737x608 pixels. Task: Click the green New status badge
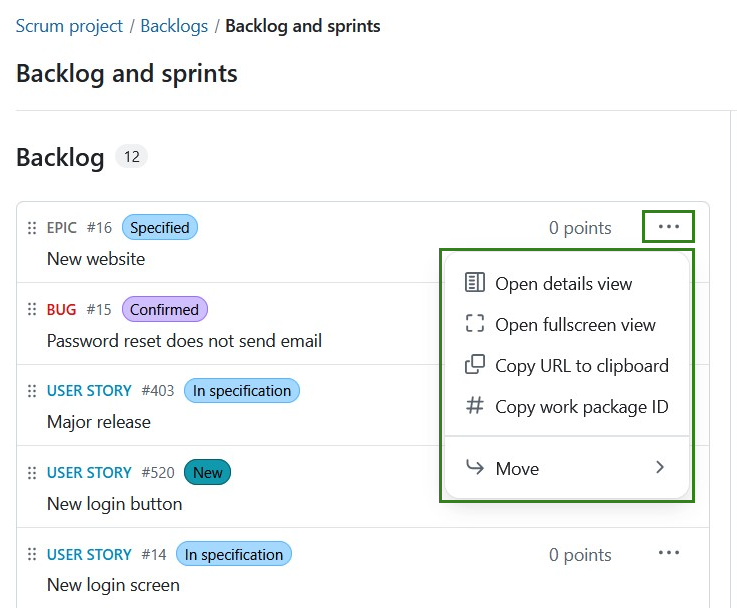[207, 473]
